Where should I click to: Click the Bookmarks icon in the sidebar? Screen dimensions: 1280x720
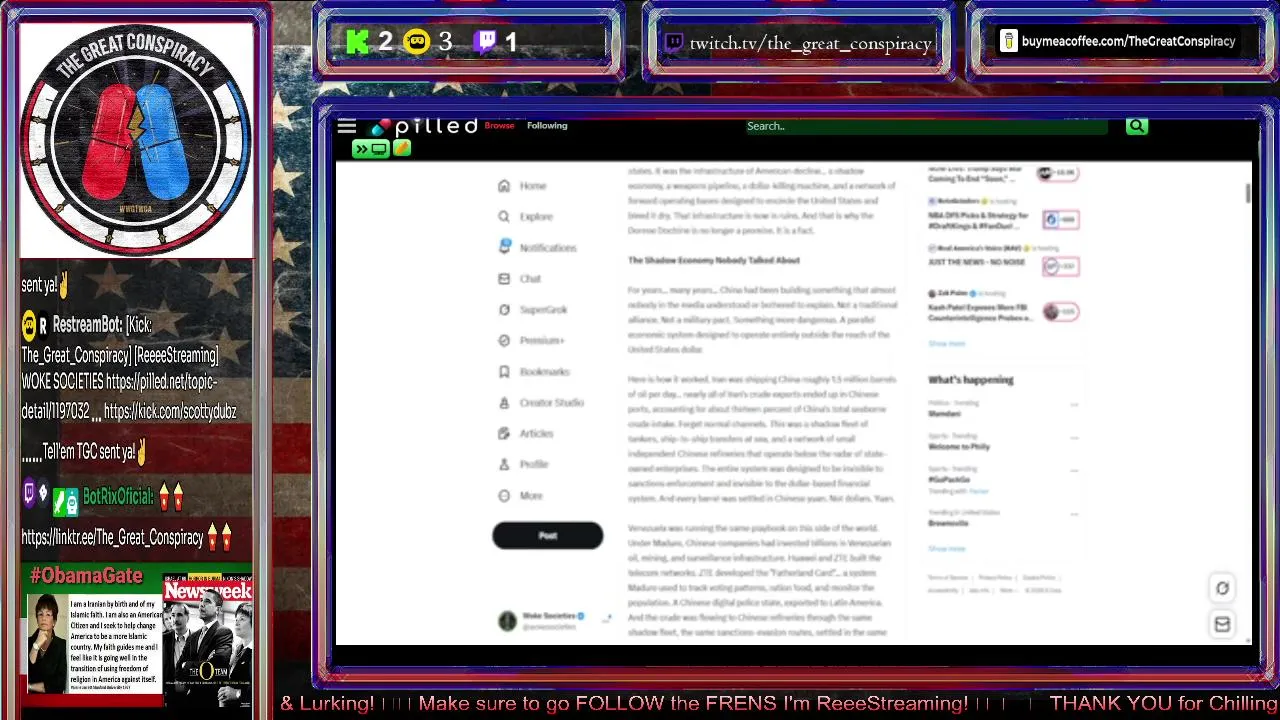tap(504, 372)
